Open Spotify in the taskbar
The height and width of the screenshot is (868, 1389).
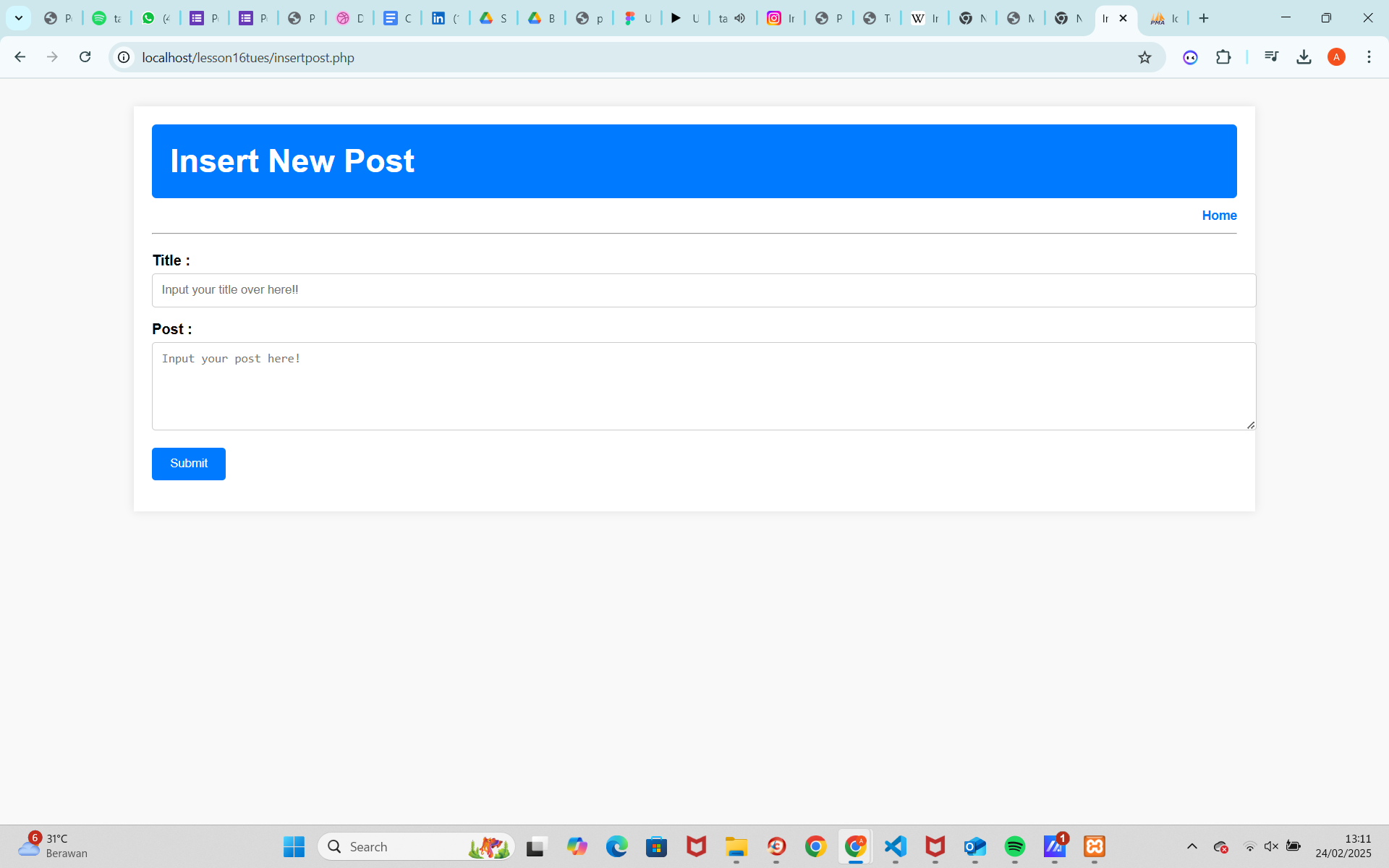[x=1014, y=846]
